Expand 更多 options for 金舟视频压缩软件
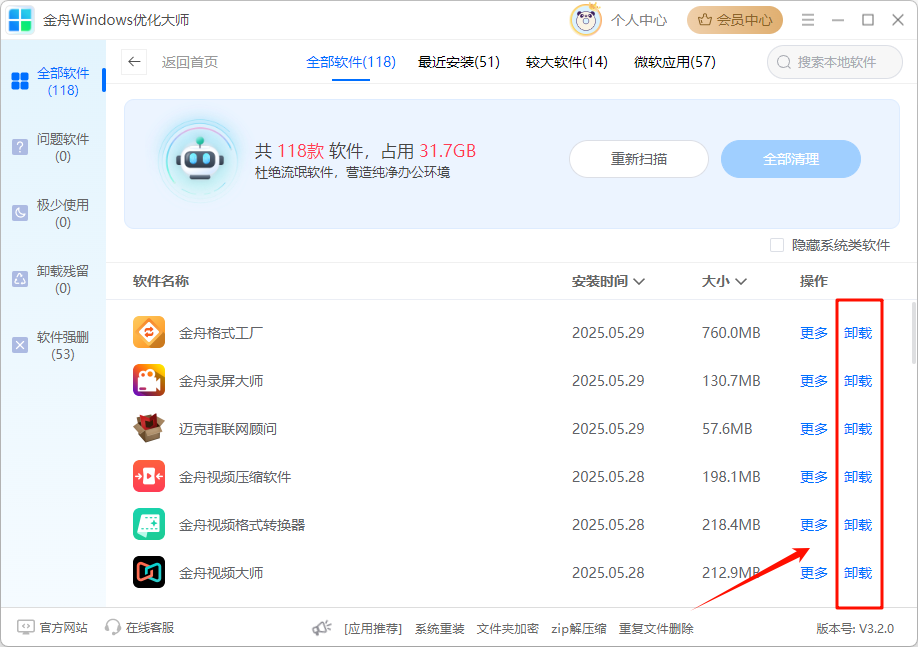 (x=814, y=477)
